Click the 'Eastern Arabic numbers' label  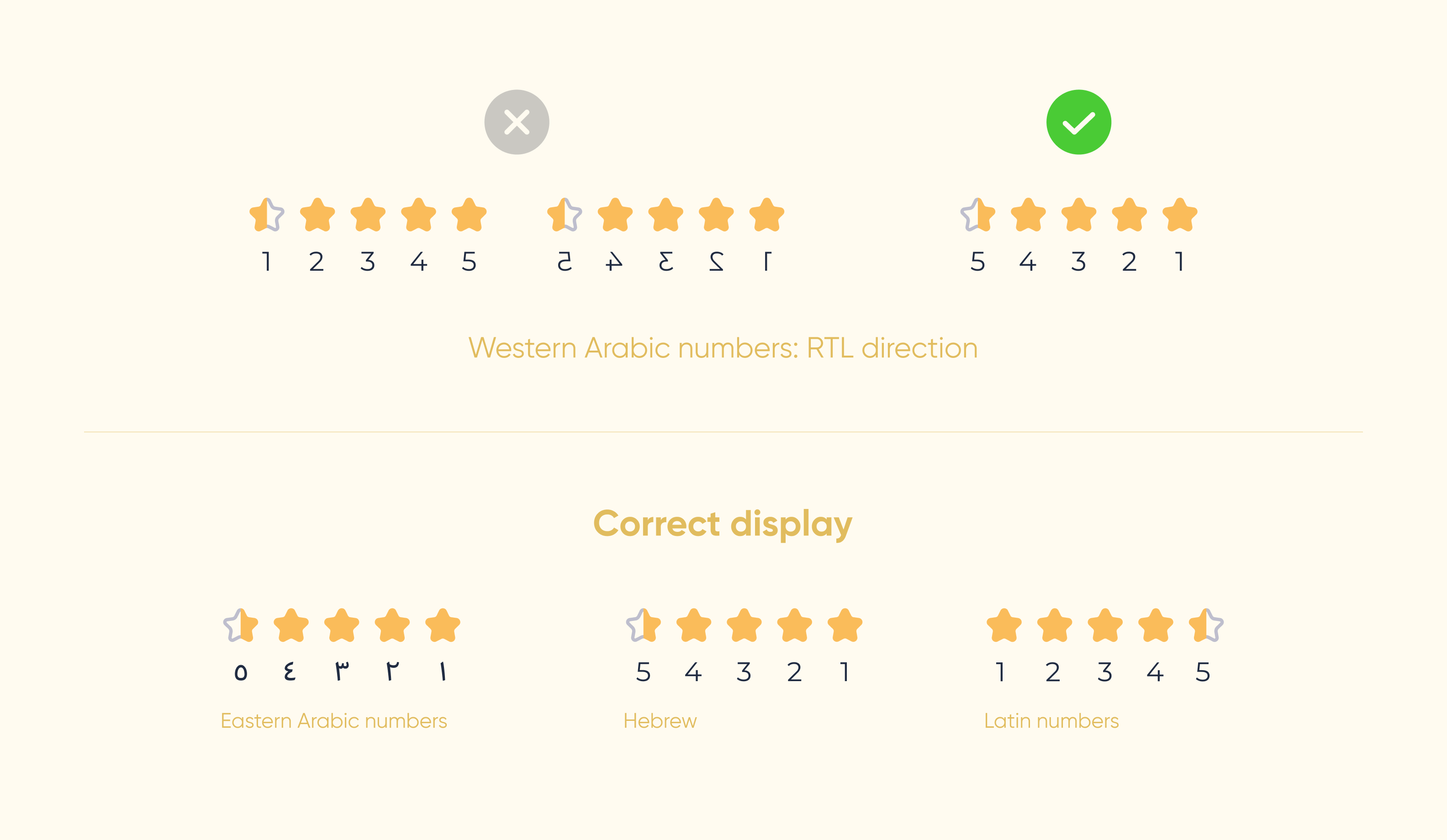point(333,721)
